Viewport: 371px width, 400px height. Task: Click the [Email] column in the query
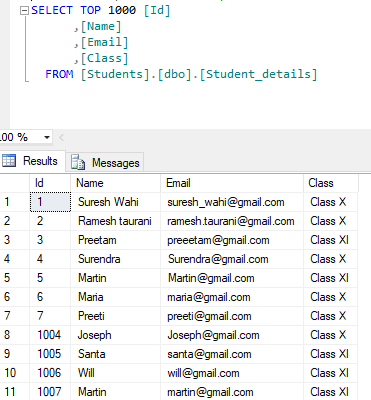coord(104,42)
